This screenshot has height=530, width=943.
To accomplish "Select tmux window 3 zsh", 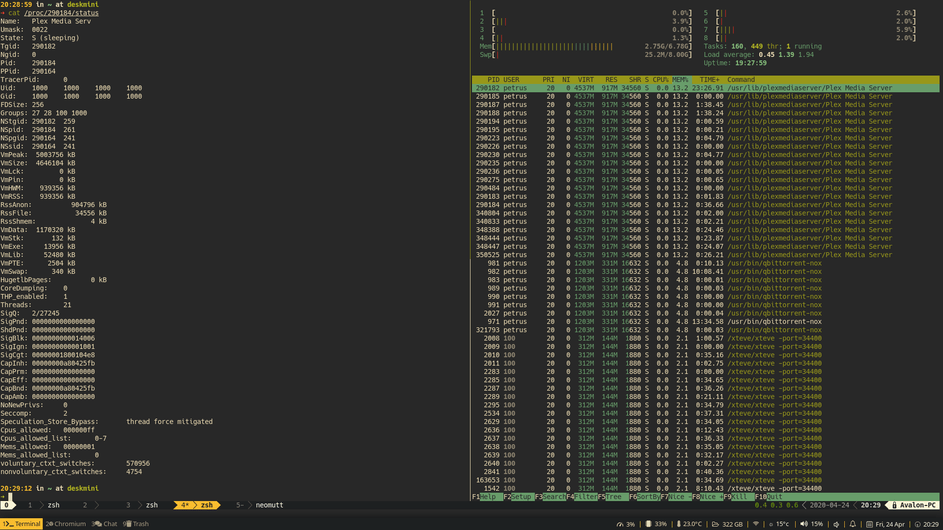I will click(143, 505).
